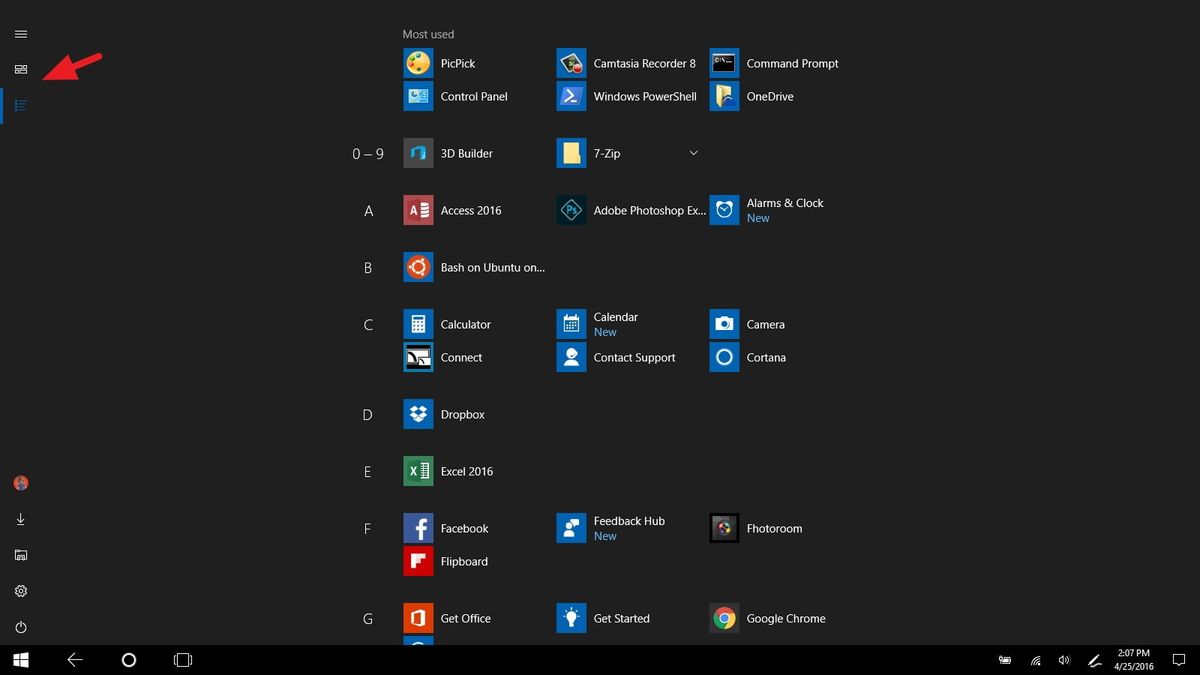Expand the Start menu hamburger
The width and height of the screenshot is (1200, 675).
point(20,33)
